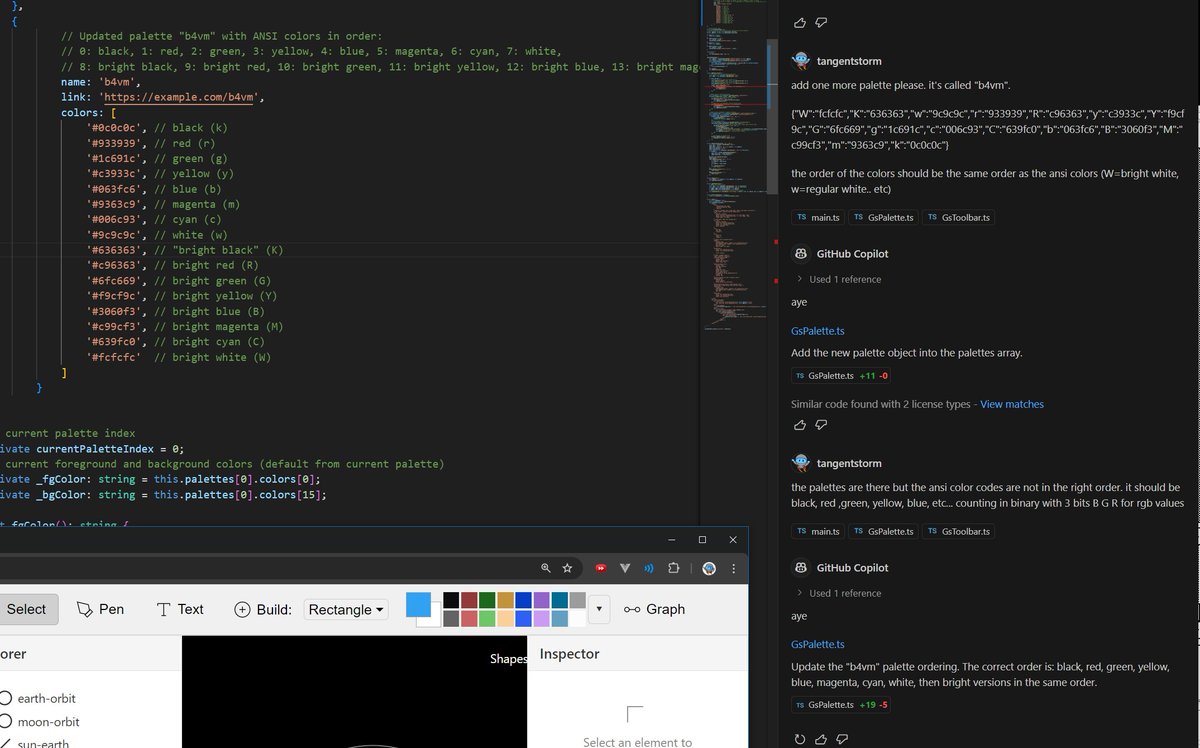Open the main.ts chip under the first user message

click(x=817, y=217)
